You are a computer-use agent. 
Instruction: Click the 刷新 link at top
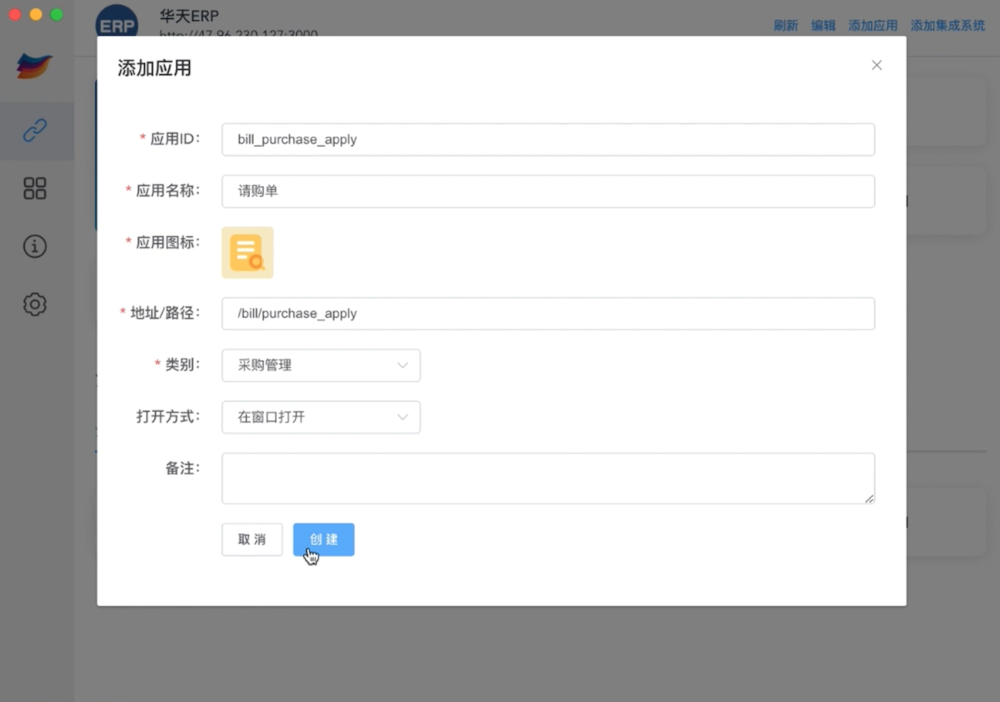pyautogui.click(x=786, y=26)
